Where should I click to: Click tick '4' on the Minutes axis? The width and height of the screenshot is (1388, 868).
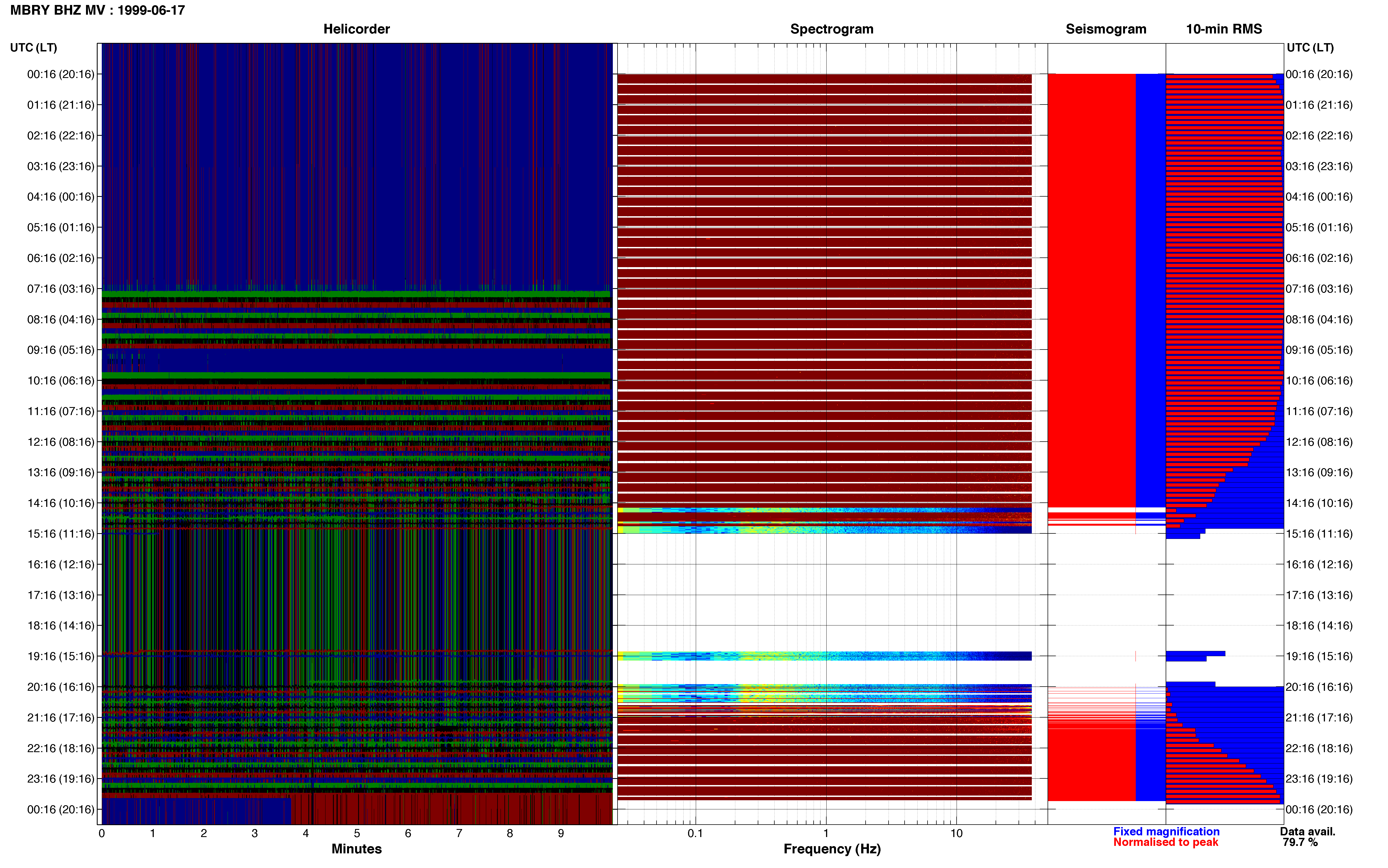[306, 833]
